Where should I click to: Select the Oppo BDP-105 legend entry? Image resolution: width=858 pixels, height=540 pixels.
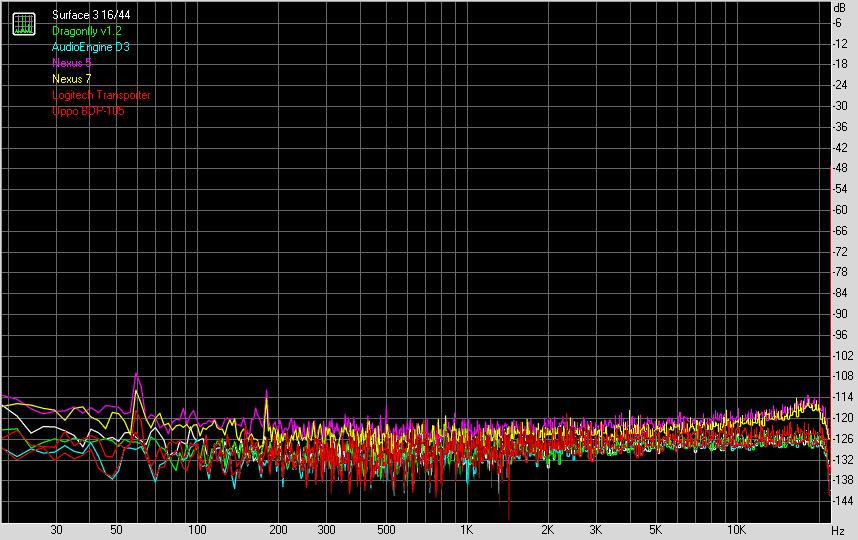(89, 111)
